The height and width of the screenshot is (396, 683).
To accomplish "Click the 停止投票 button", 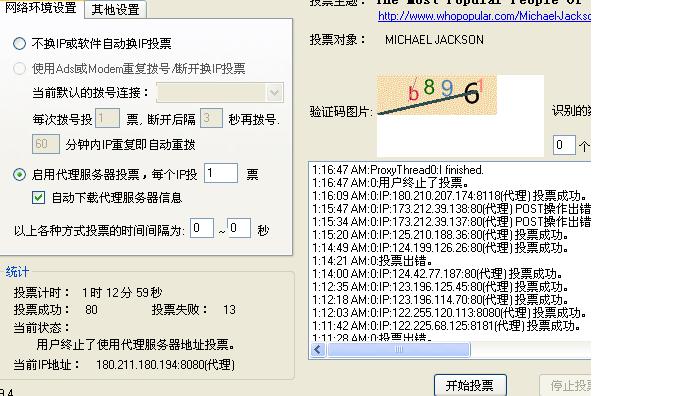I will click(565, 385).
